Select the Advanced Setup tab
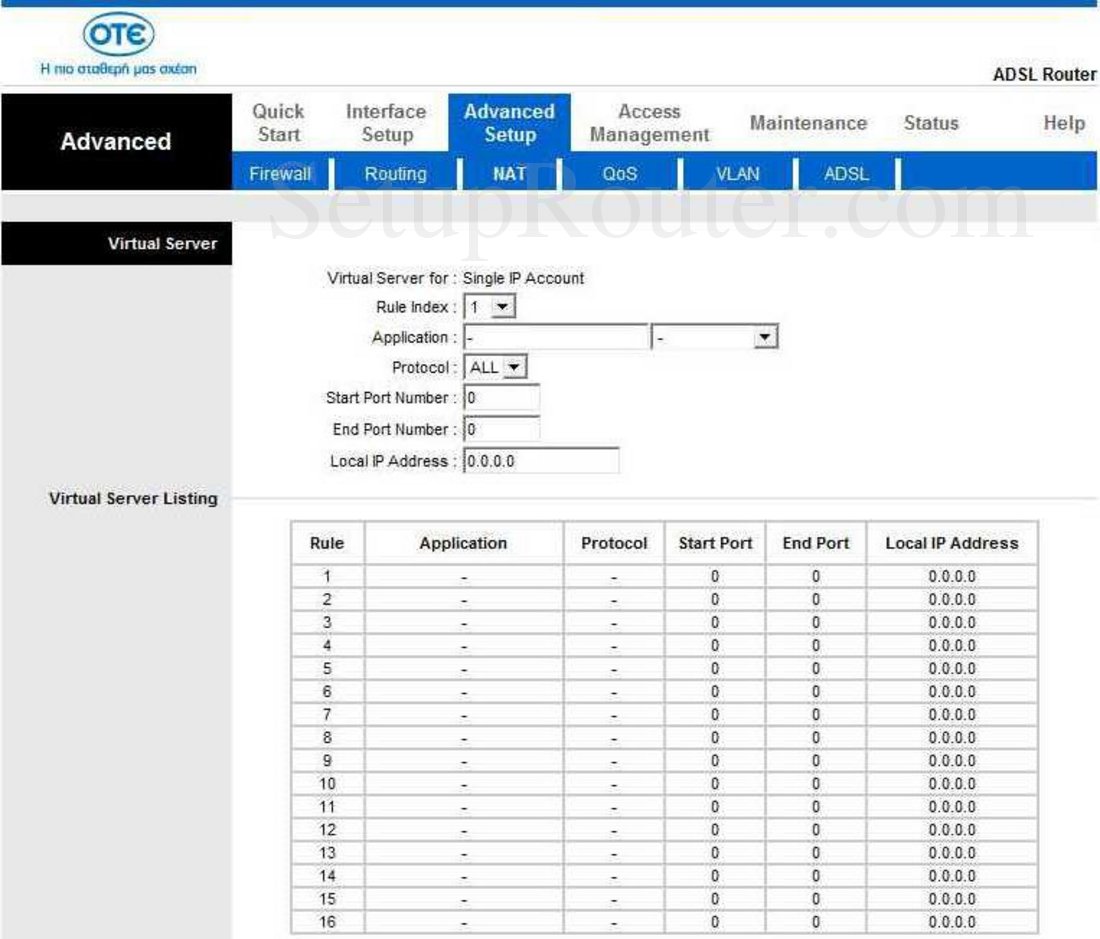 509,123
